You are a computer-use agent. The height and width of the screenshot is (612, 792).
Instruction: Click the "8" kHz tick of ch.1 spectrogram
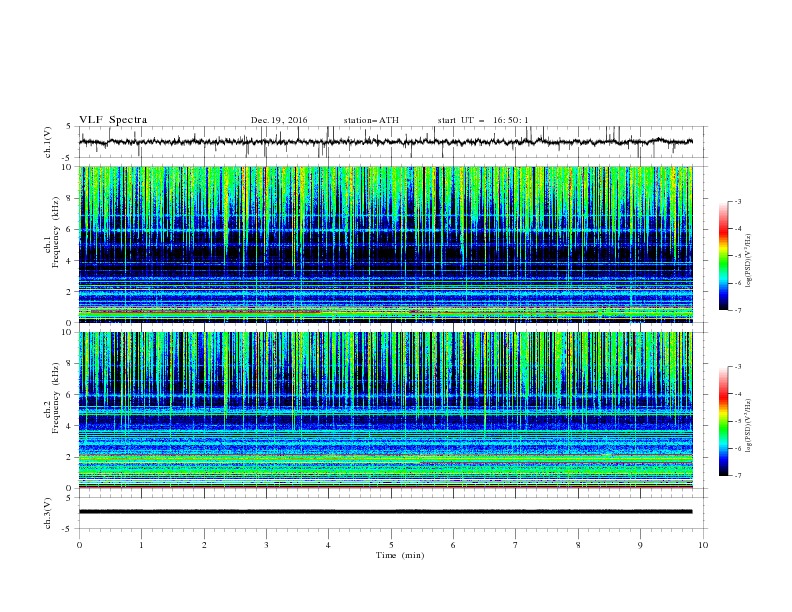pyautogui.click(x=69, y=198)
